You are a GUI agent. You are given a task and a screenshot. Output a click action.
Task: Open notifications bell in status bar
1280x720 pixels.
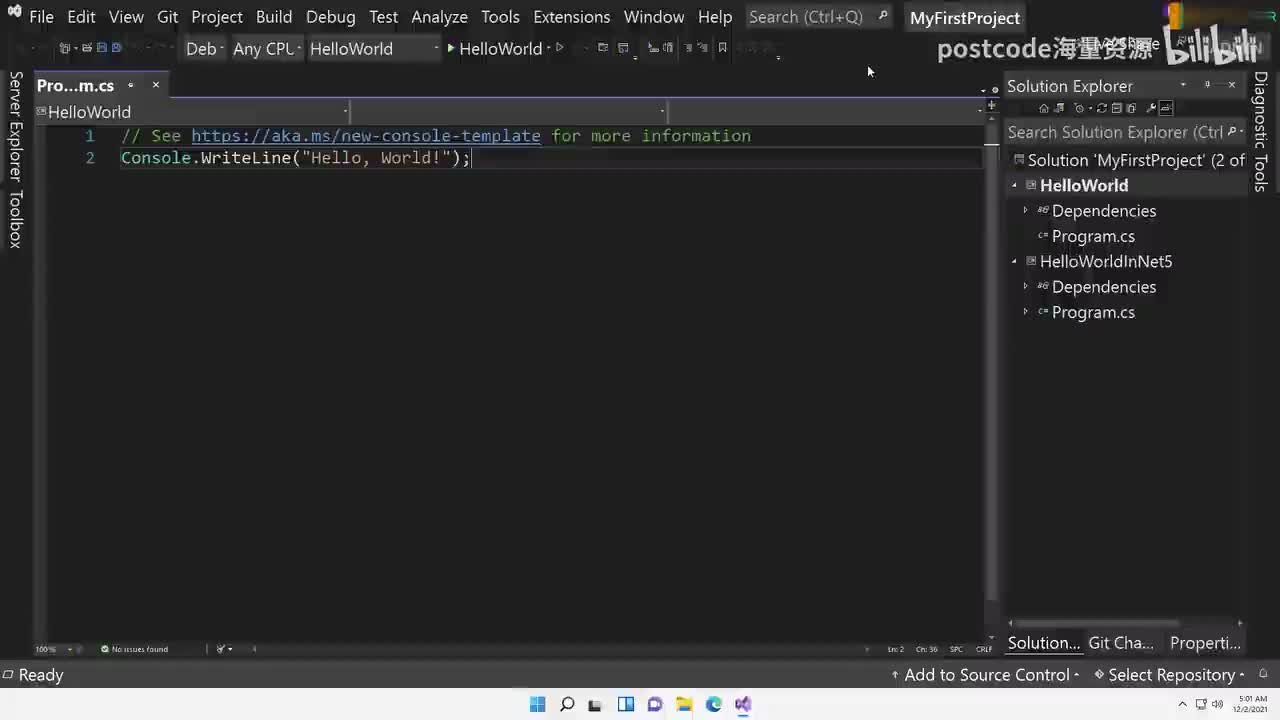coord(1264,674)
